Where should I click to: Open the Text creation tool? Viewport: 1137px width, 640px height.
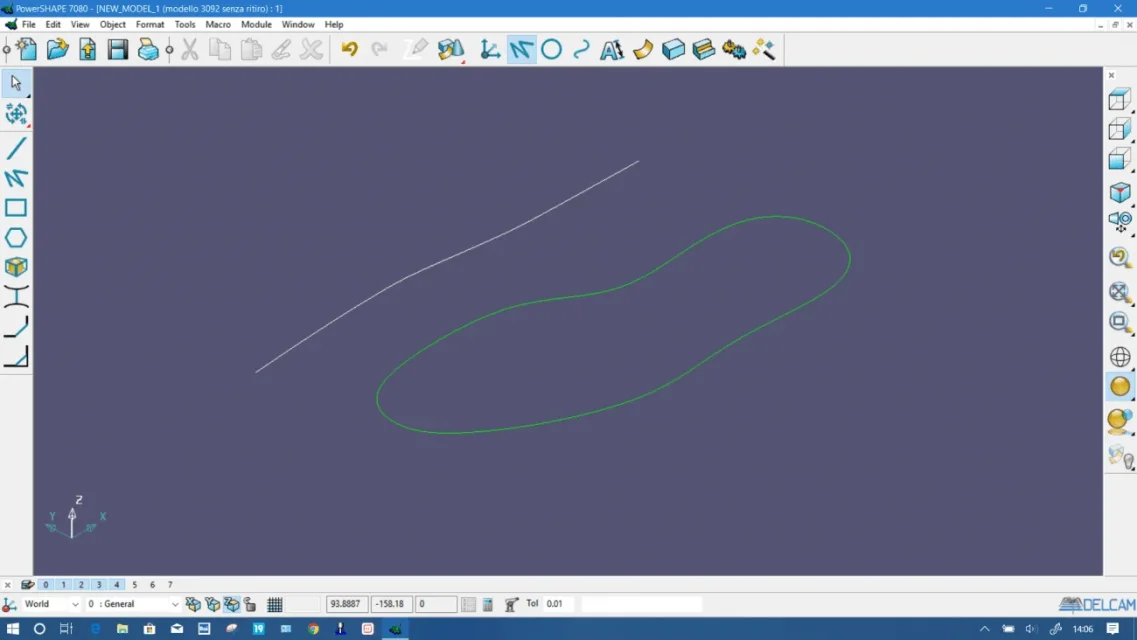point(611,48)
